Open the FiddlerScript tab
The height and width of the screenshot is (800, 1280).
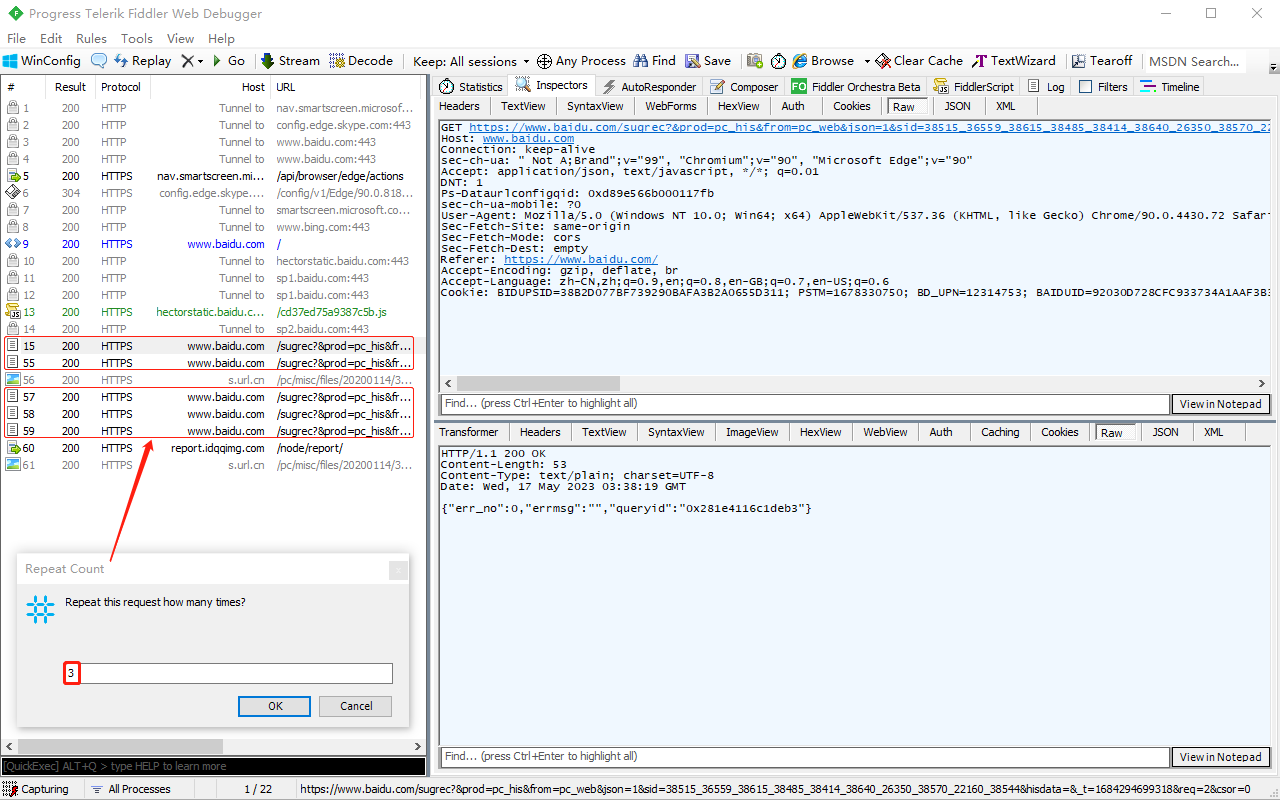[974, 87]
